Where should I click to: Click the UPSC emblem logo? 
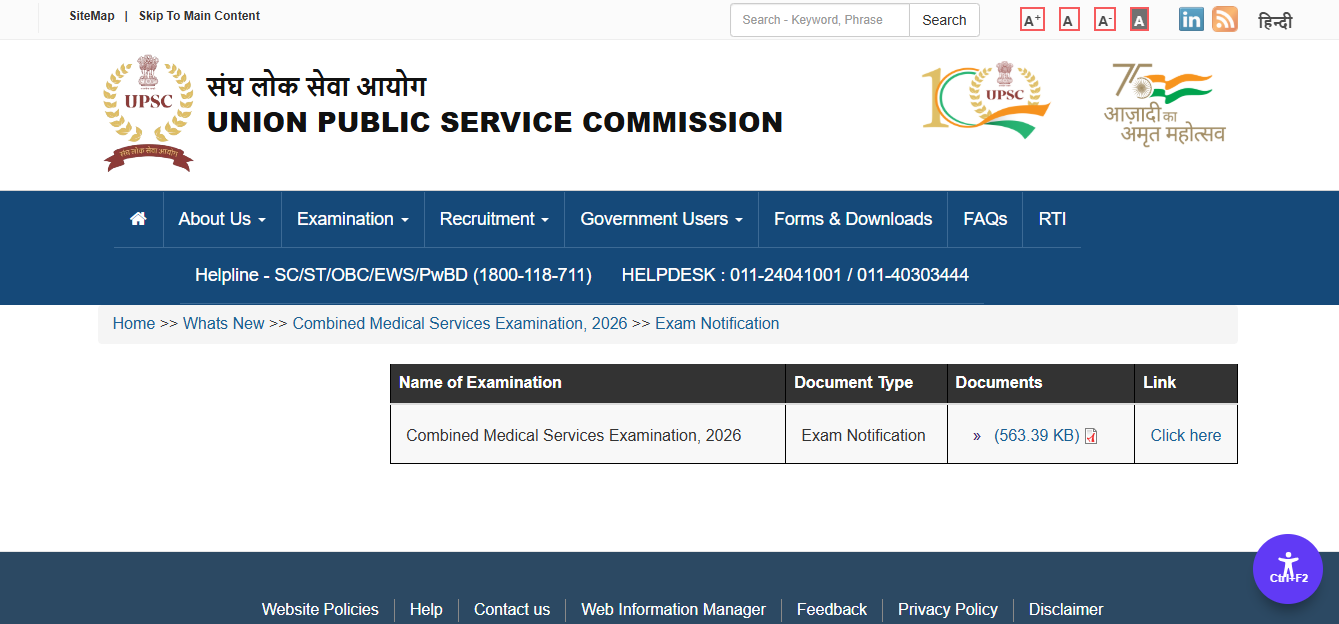[x=147, y=110]
